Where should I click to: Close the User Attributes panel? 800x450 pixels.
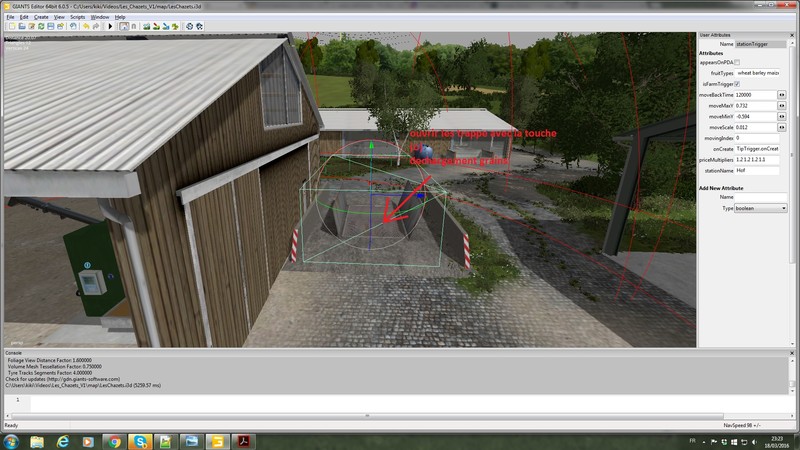pos(794,36)
